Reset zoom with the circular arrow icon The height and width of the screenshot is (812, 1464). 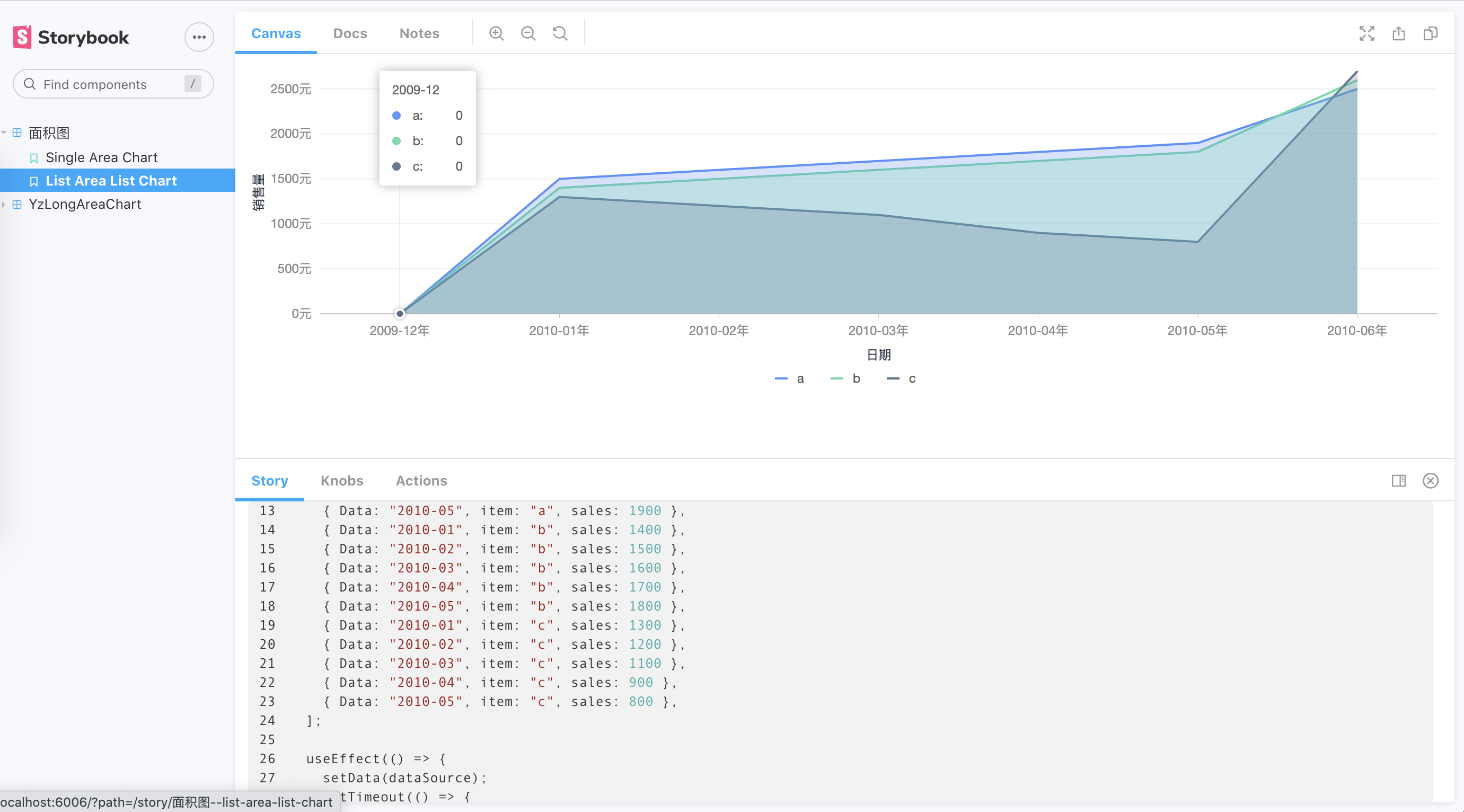pos(560,33)
